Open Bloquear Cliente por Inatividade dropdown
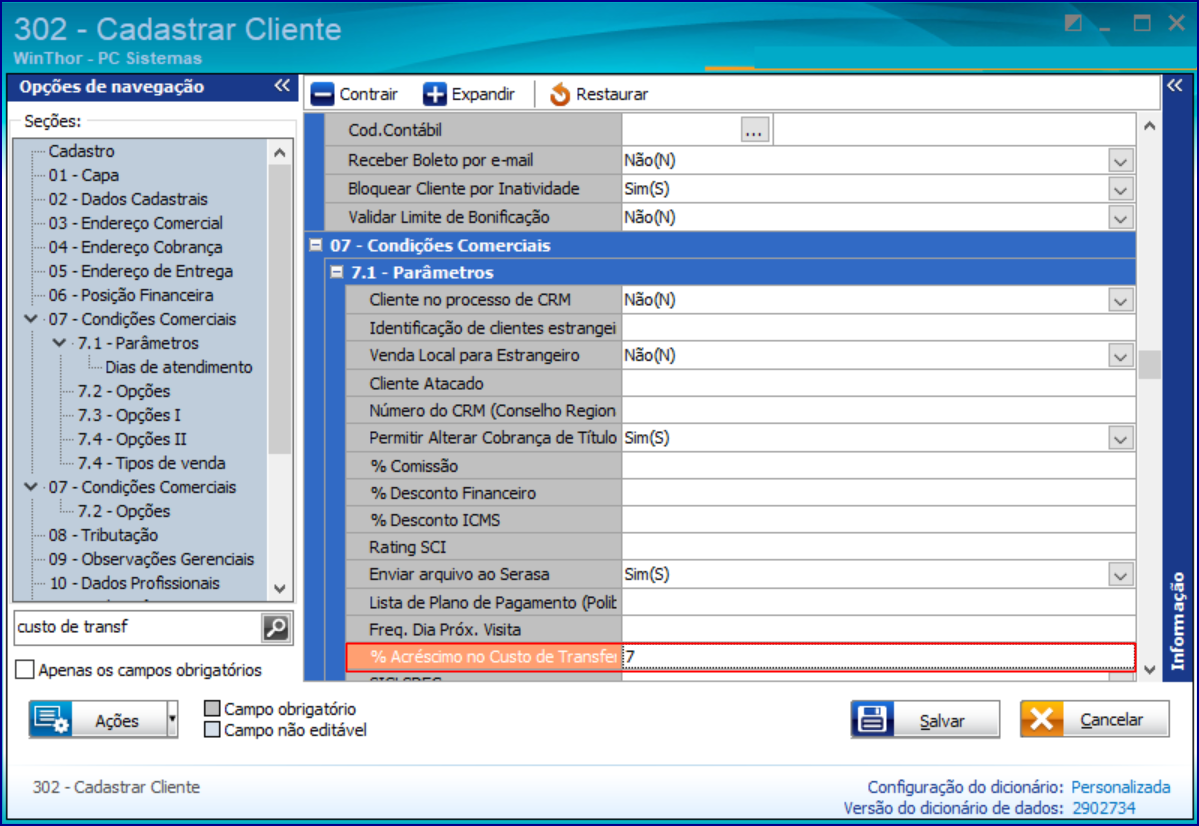Screen dimensions: 1199x826 point(1120,190)
